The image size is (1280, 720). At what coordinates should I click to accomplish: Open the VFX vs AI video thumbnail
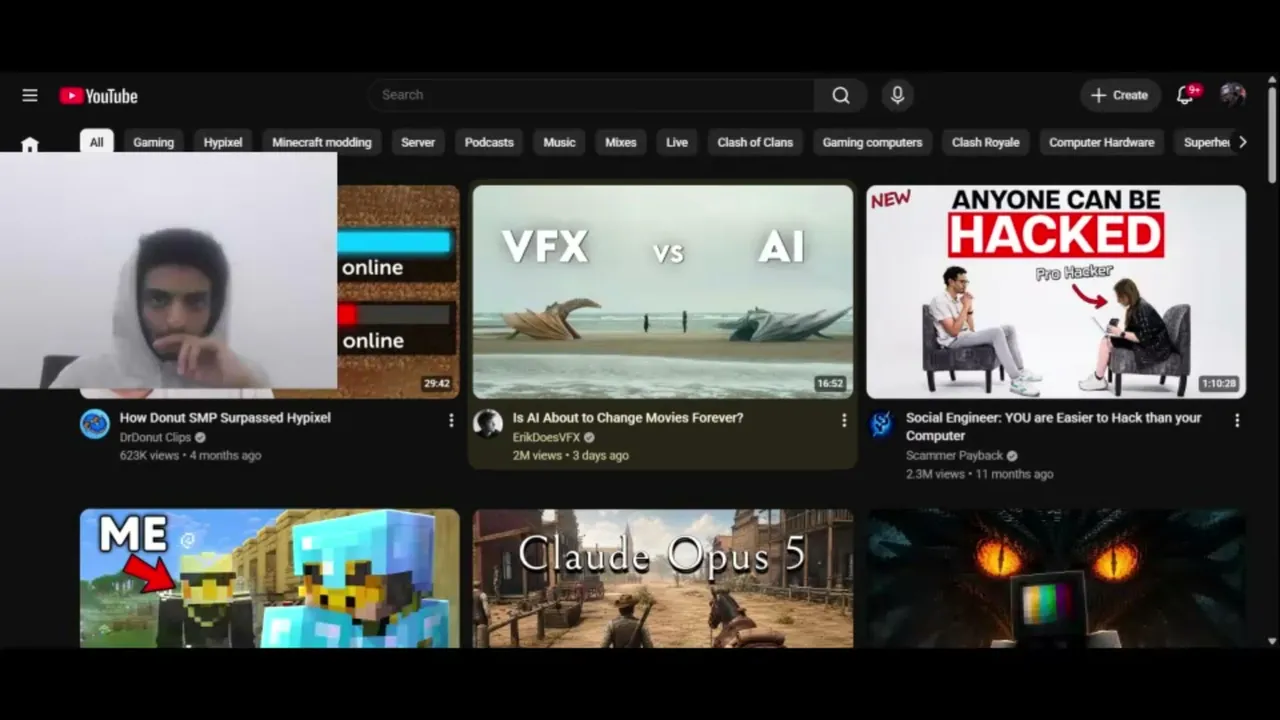663,292
